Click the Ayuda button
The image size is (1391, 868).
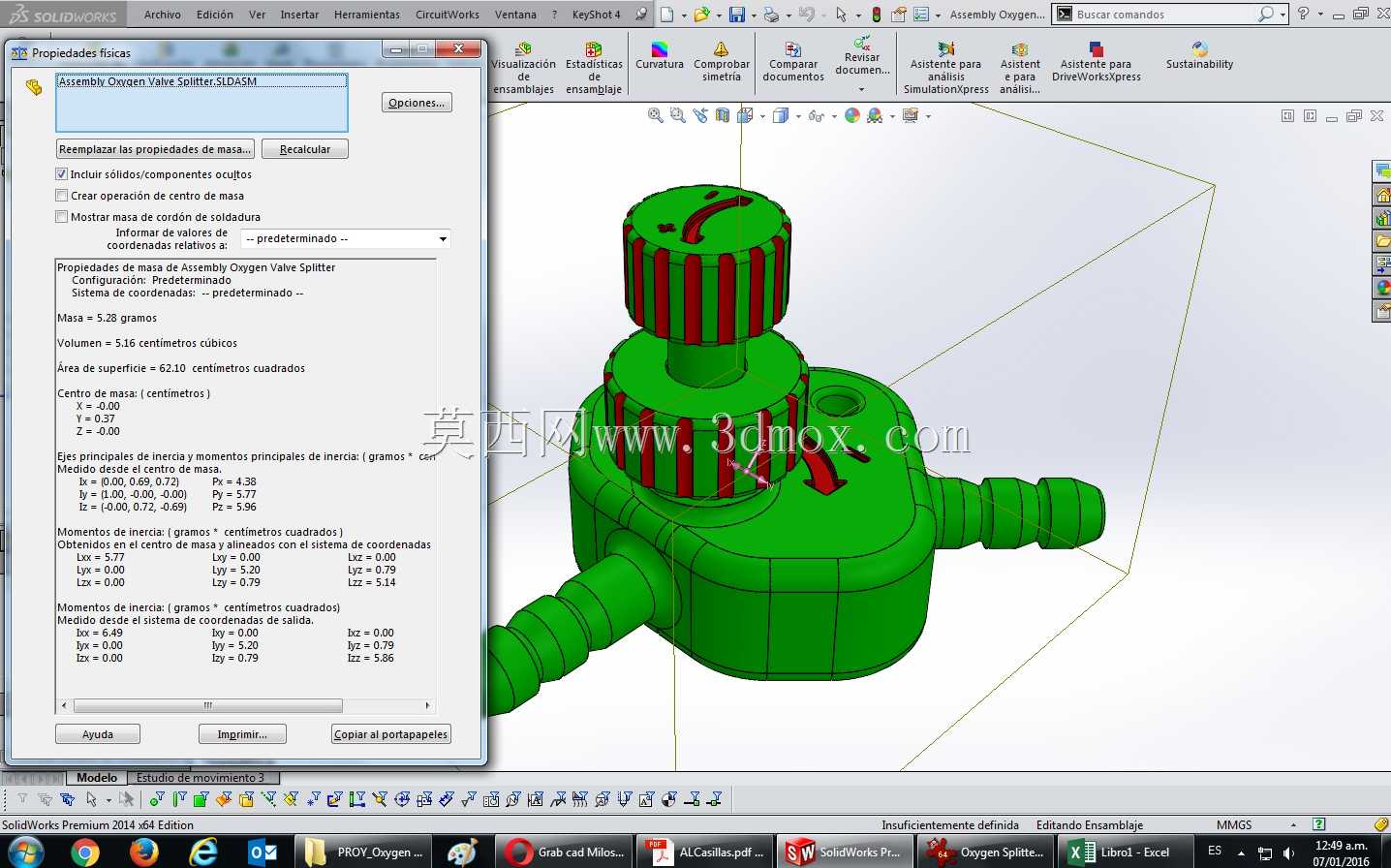coord(98,734)
